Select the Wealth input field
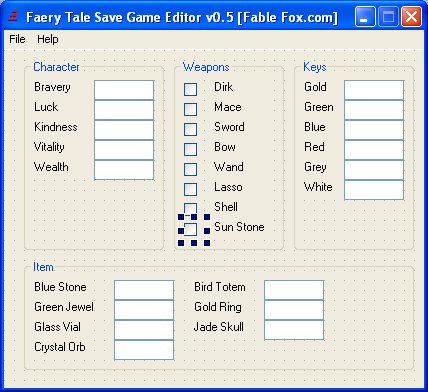 [124, 170]
